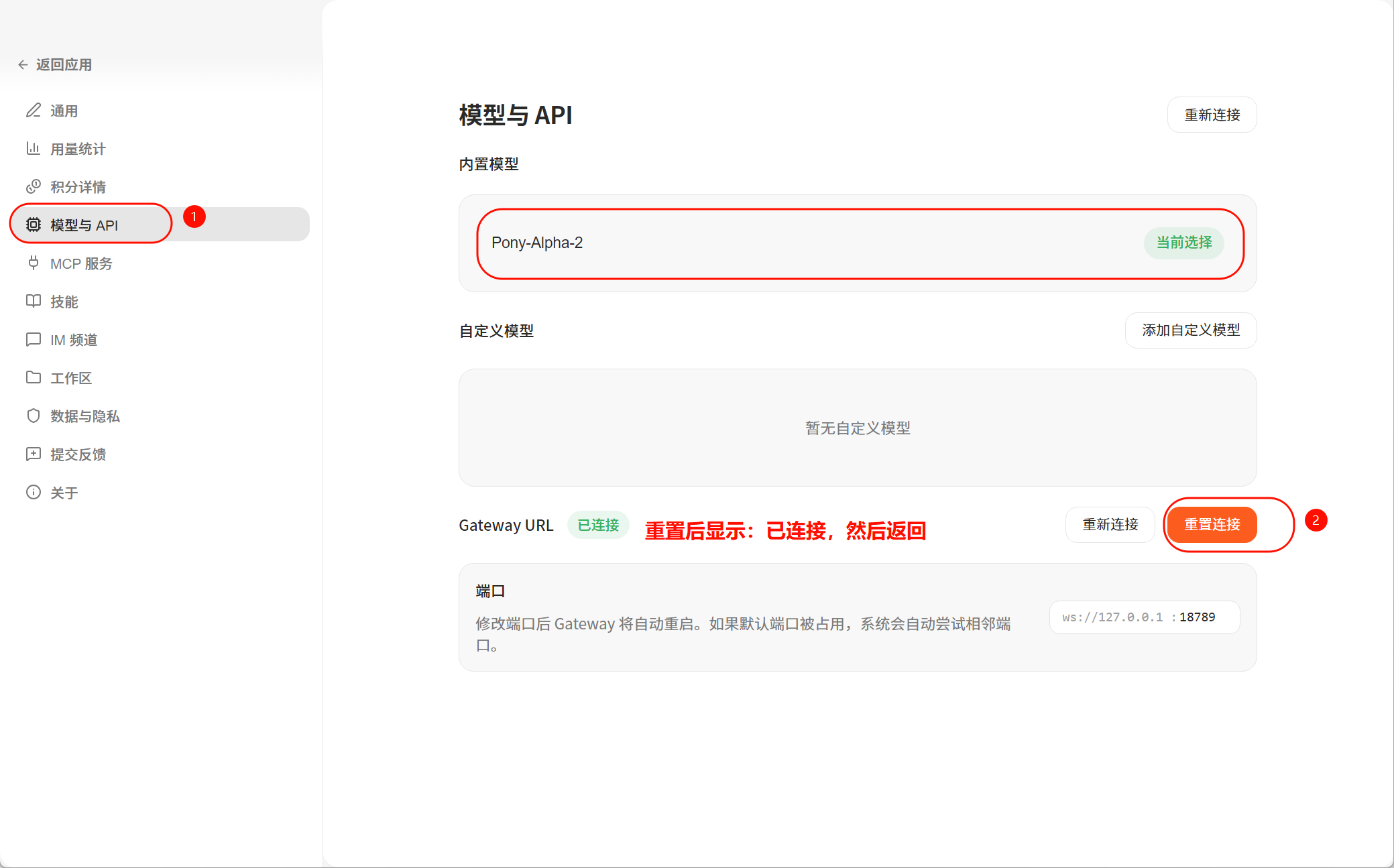The height and width of the screenshot is (868, 1394).
Task: Click the chat bubble icon for IM 频道
Action: click(x=34, y=339)
